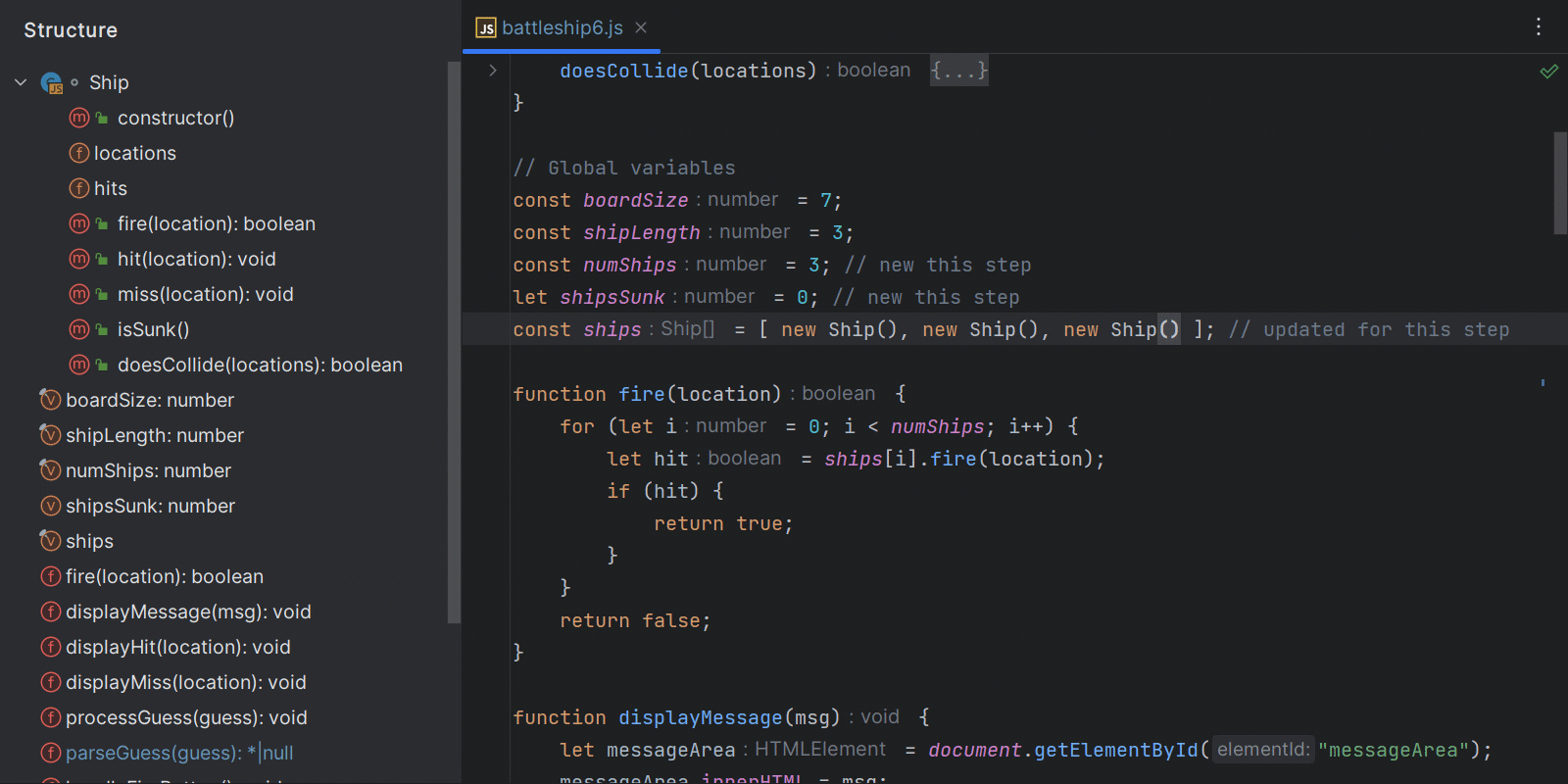Click the function icon beside displayMessage(msg)
Screen dimensions: 1568x784
[50, 612]
